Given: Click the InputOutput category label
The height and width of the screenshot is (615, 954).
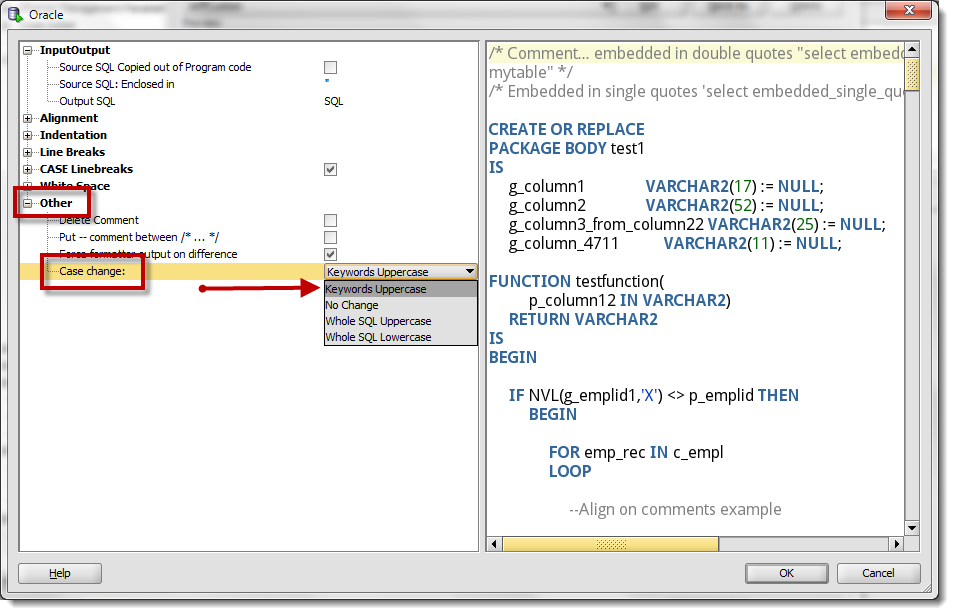Looking at the screenshot, I should pyautogui.click(x=75, y=50).
